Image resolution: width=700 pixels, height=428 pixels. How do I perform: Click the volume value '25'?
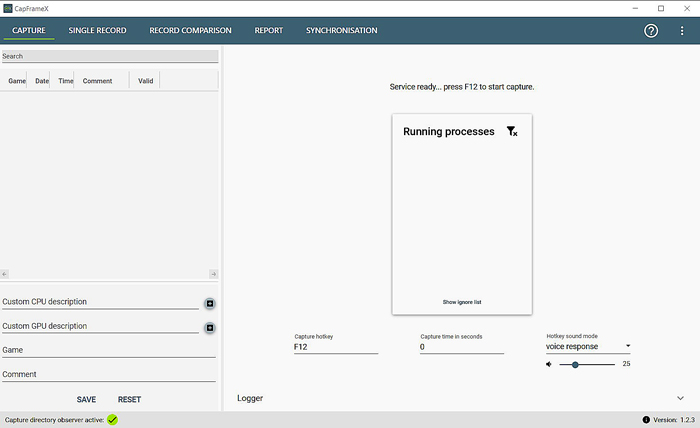(626, 364)
